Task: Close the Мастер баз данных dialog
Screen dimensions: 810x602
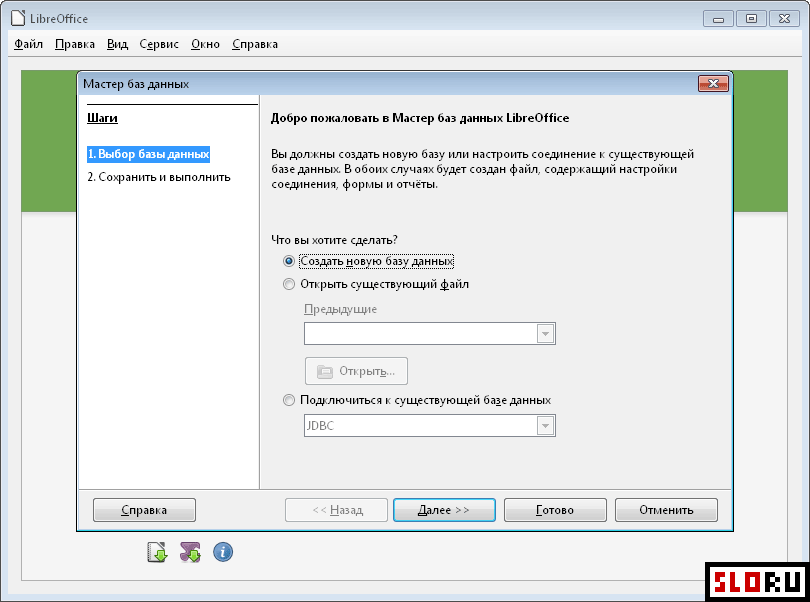Action: (x=713, y=83)
